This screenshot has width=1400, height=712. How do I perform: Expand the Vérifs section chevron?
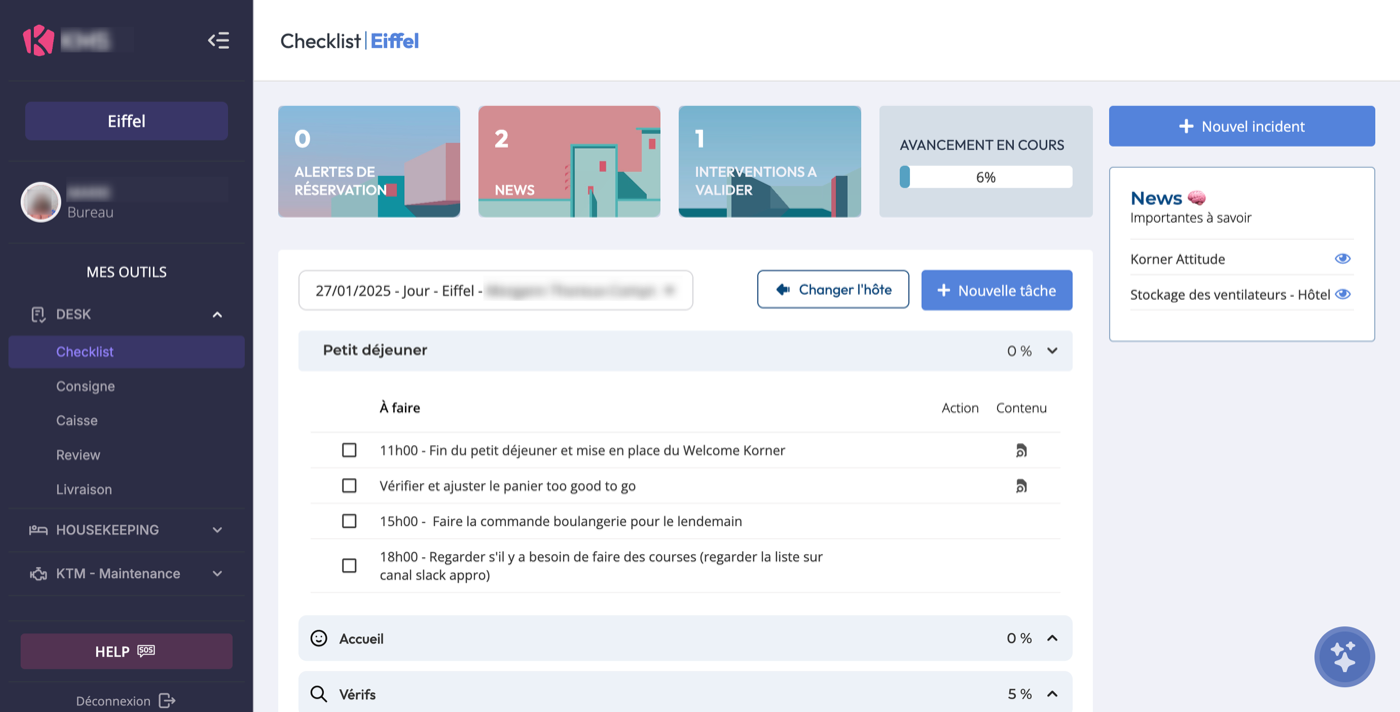(x=1052, y=694)
